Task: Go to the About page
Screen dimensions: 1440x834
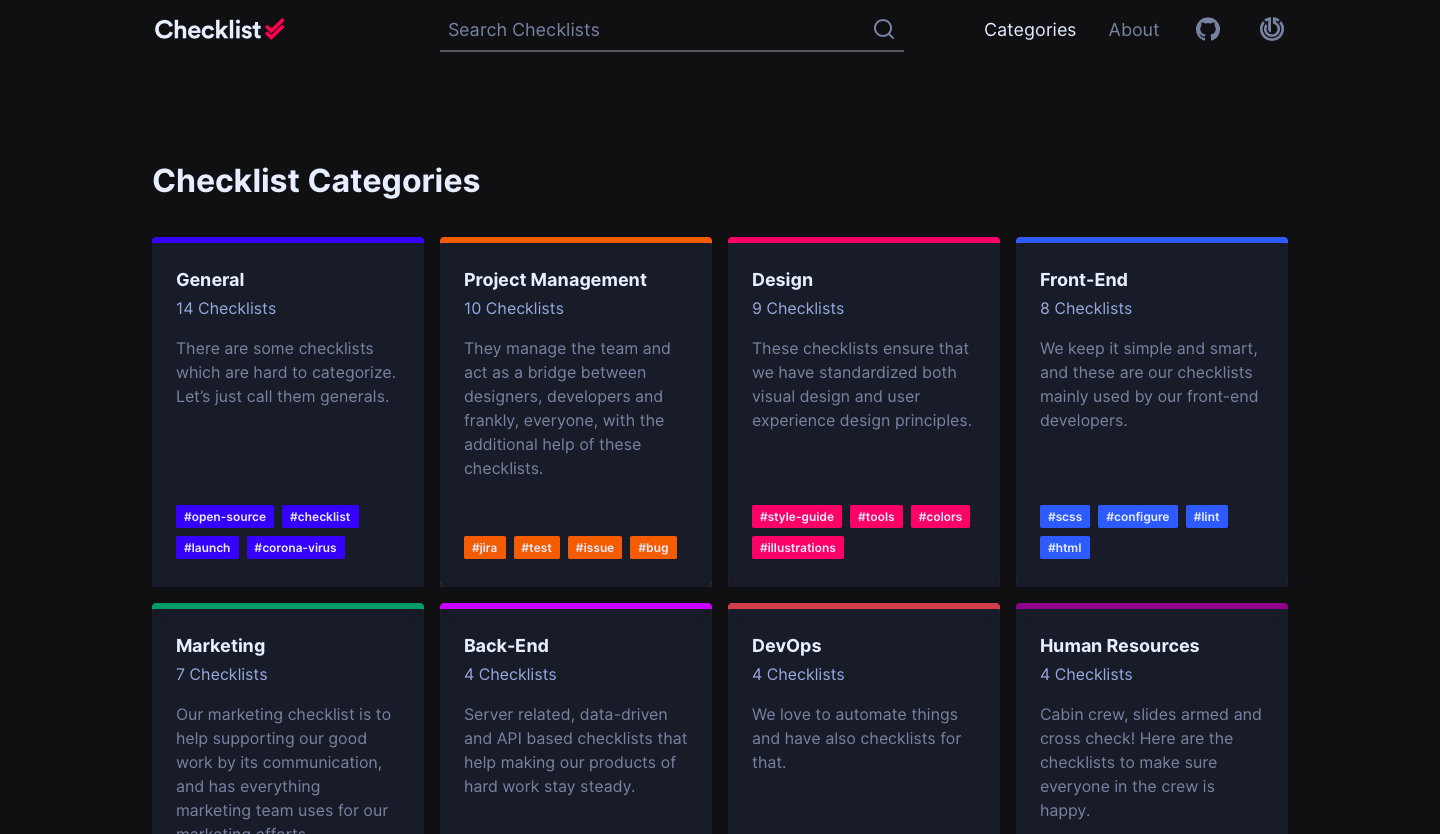Action: (1133, 30)
